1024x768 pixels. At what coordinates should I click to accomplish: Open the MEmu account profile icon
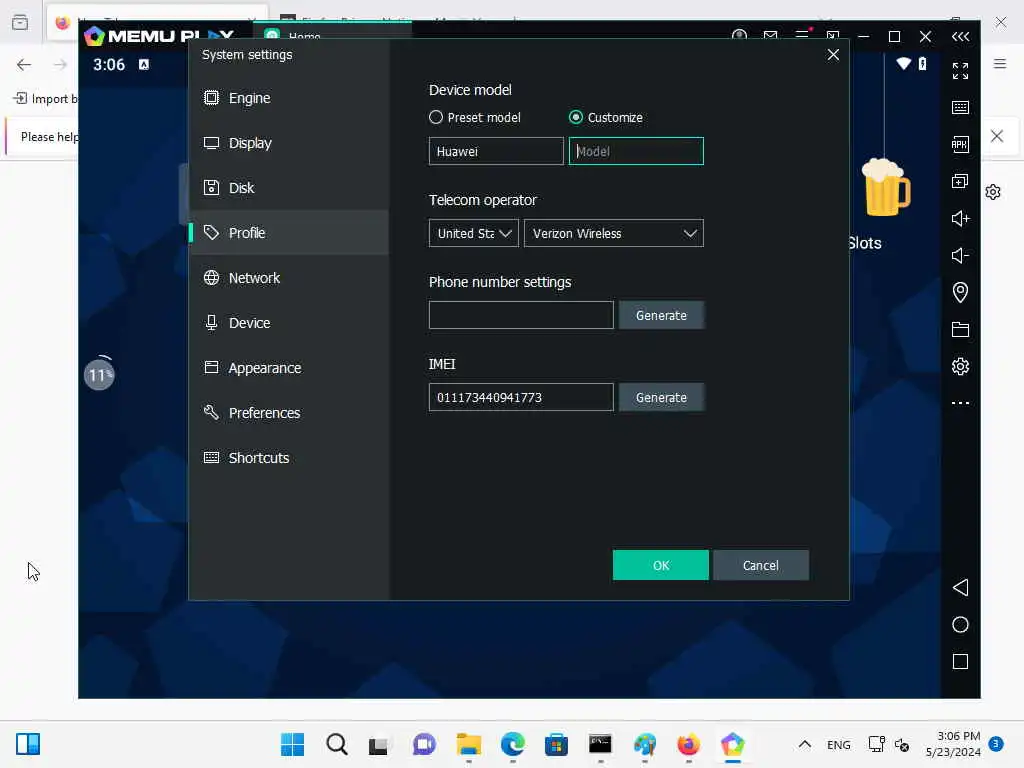point(739,36)
